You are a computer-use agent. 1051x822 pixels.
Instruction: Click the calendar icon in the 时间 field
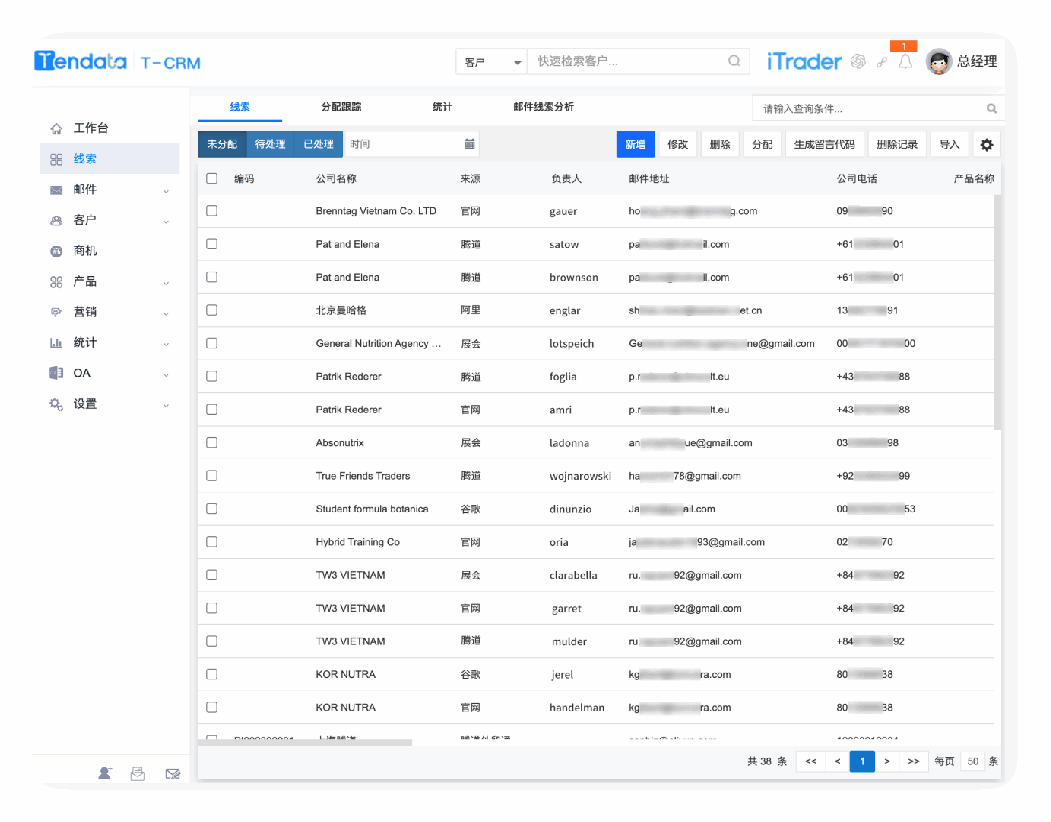click(469, 144)
